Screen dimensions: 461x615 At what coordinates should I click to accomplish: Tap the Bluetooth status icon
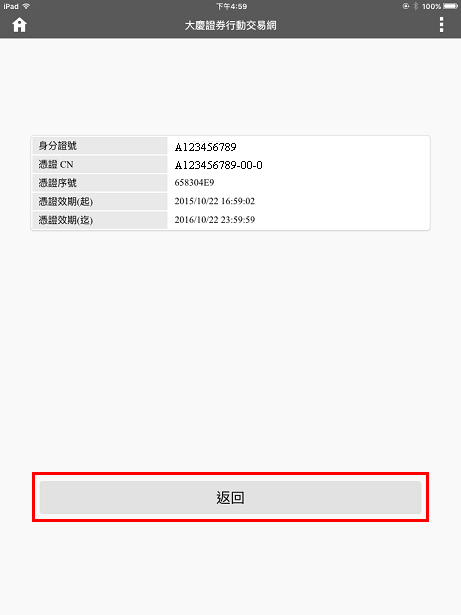415,6
